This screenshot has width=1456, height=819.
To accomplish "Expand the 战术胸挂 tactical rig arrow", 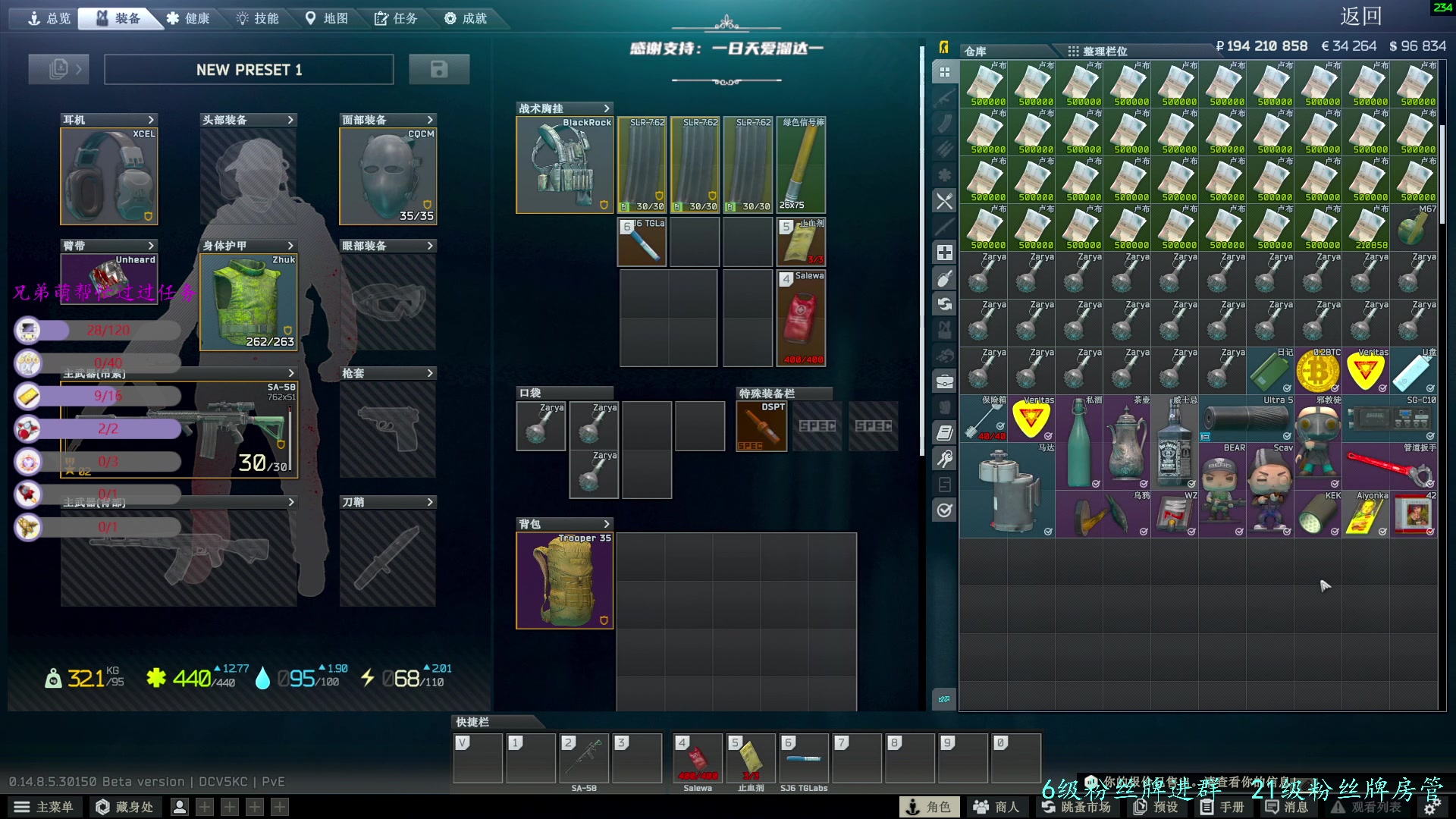I will tap(606, 108).
